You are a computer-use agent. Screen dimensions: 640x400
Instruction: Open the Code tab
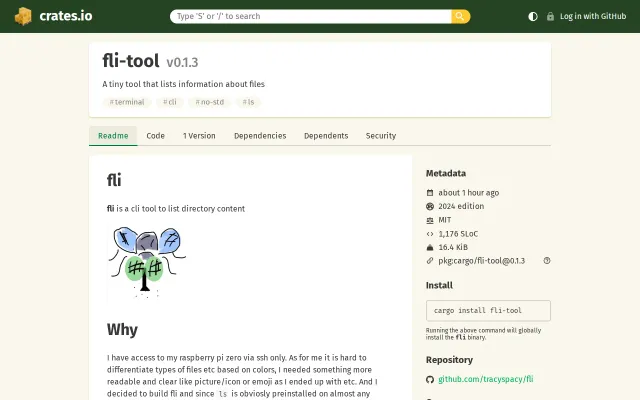click(156, 136)
